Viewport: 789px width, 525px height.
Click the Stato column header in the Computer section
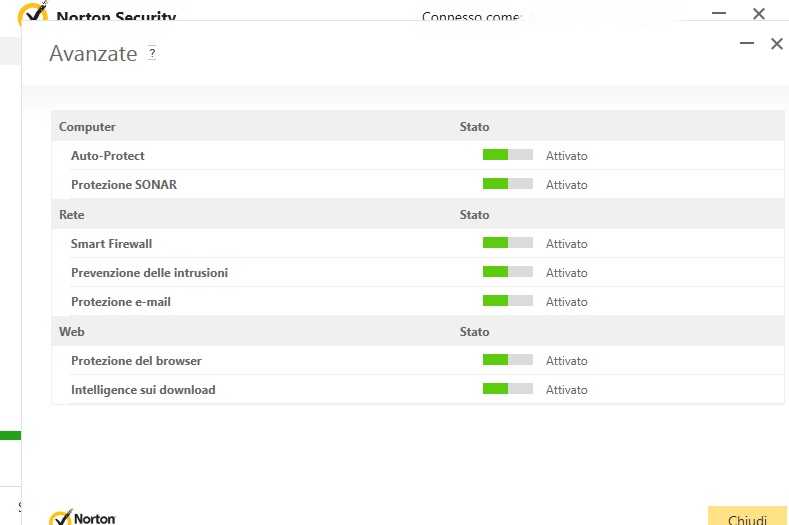pyautogui.click(x=474, y=127)
